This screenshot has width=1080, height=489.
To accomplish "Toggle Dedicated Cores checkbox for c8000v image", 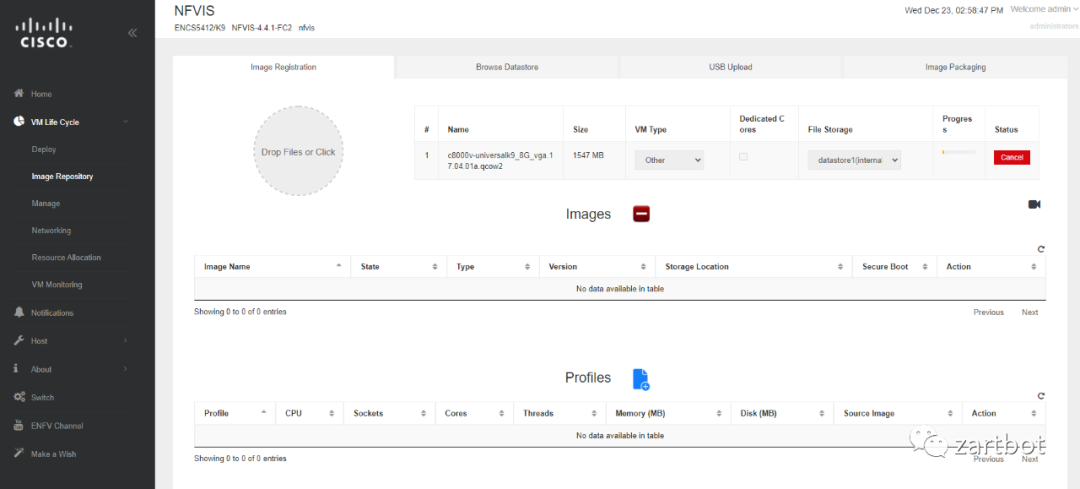I will point(743,157).
